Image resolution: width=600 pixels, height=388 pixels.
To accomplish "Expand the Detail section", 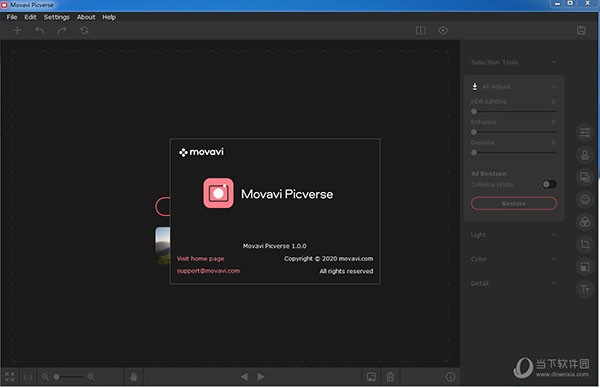I will coord(514,283).
